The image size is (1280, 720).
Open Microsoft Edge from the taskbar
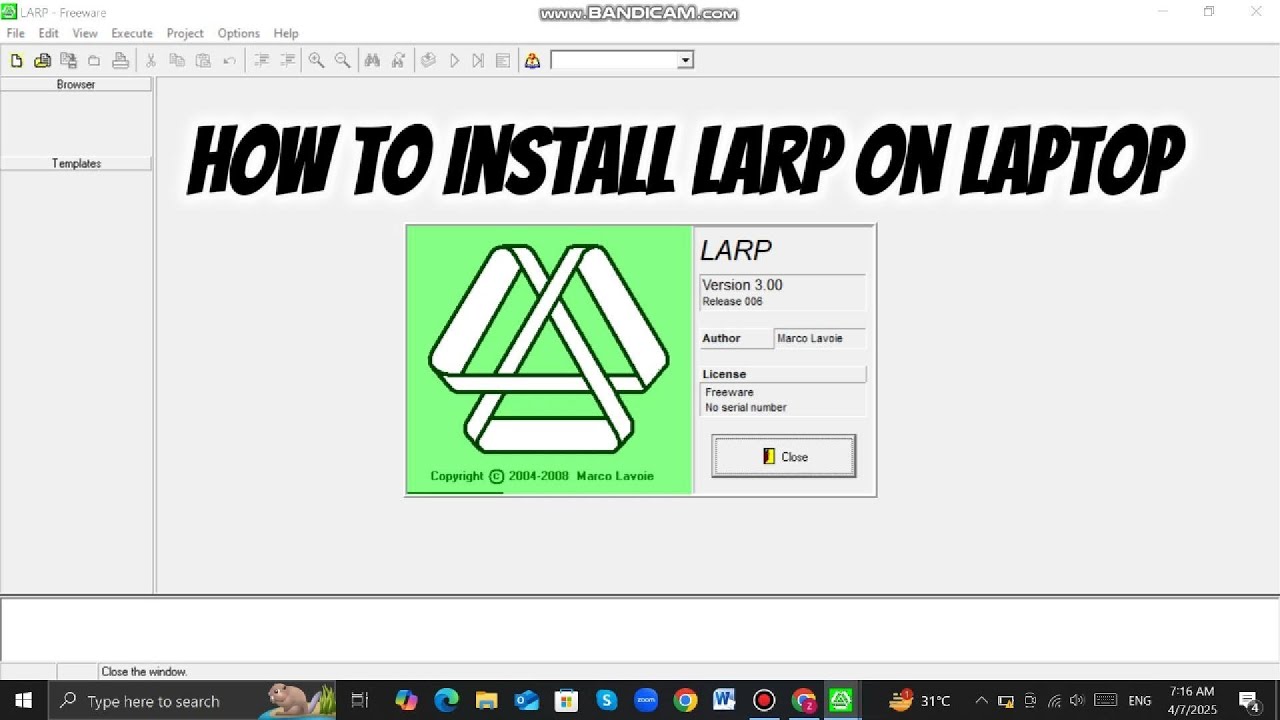tap(446, 701)
